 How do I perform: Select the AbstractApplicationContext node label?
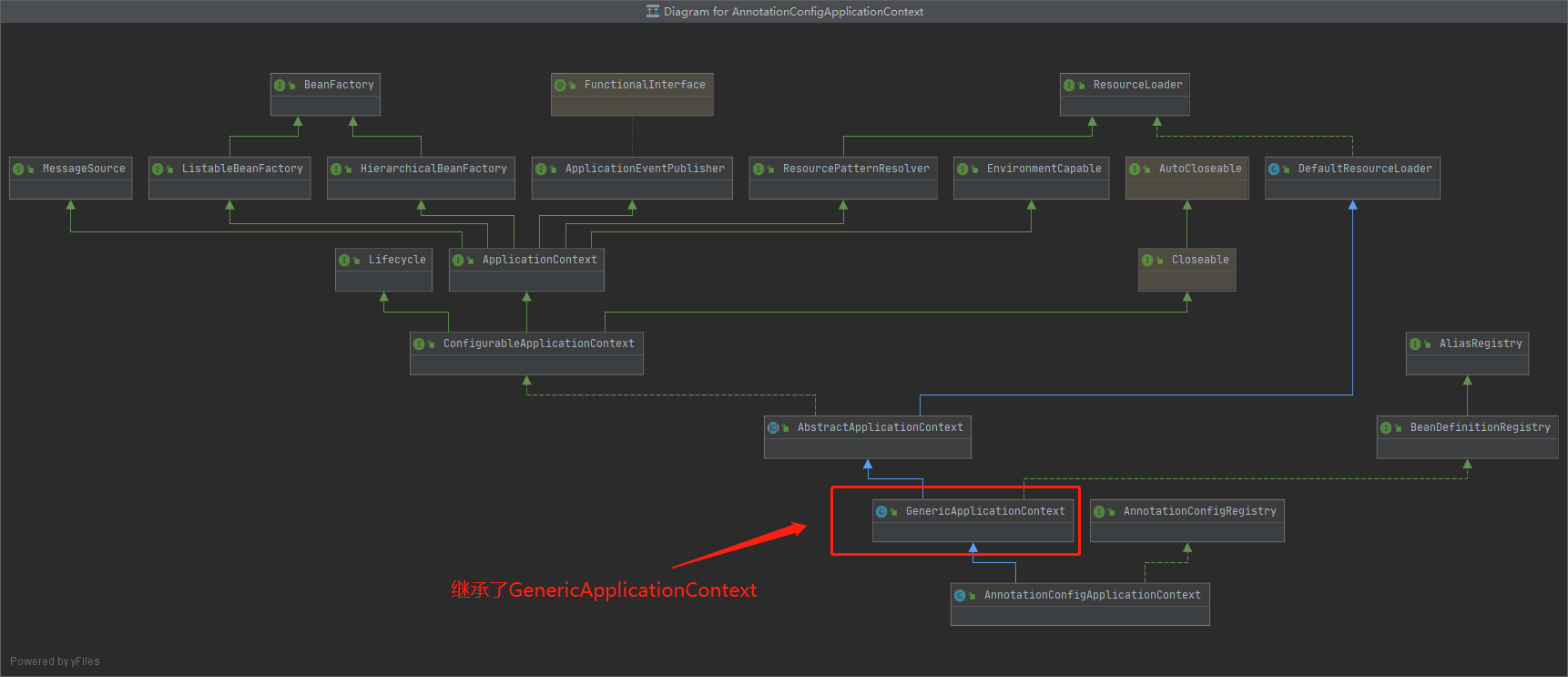tap(881, 427)
